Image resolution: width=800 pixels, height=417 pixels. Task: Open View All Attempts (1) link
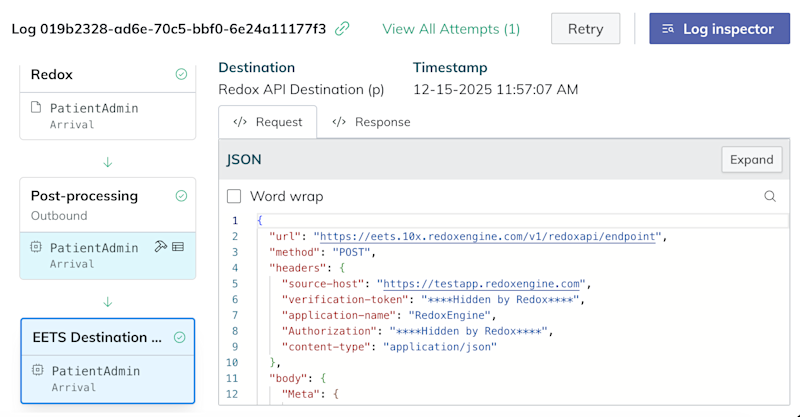pos(451,29)
